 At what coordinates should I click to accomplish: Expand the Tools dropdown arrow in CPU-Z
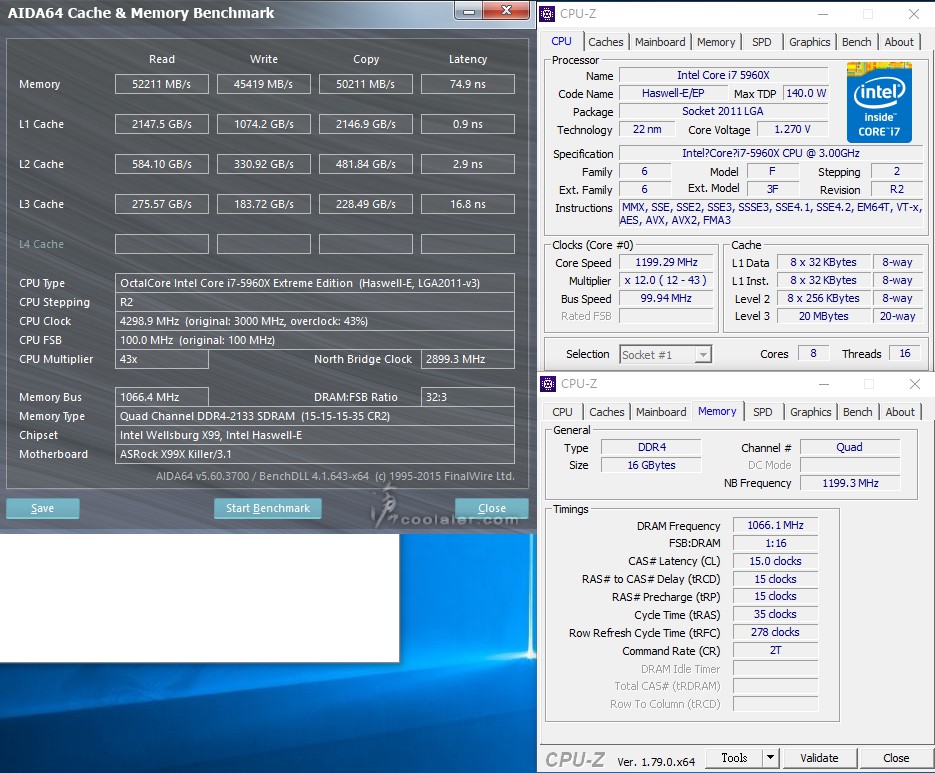tap(770, 758)
